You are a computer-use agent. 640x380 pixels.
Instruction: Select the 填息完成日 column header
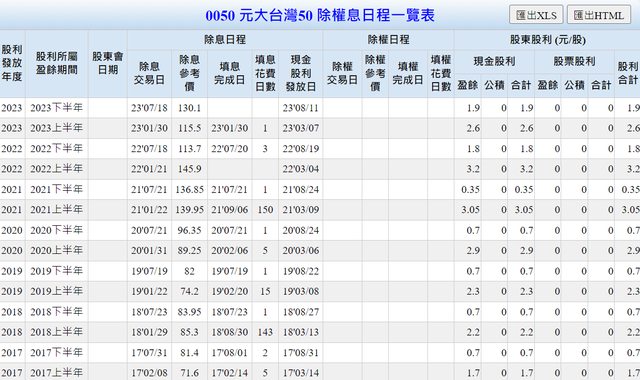[229, 73]
